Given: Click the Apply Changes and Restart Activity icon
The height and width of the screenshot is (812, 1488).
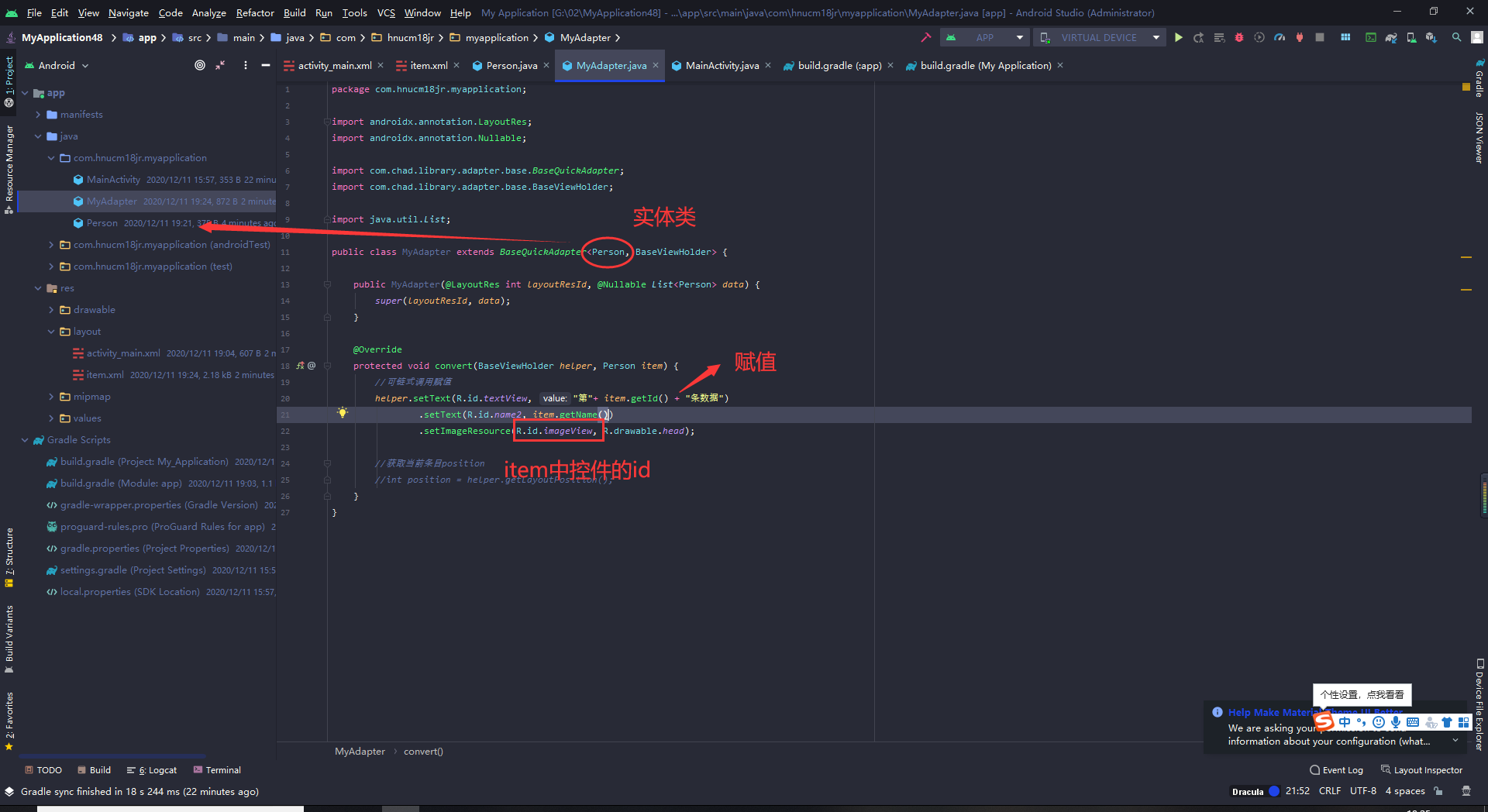Looking at the screenshot, I should 1199,37.
